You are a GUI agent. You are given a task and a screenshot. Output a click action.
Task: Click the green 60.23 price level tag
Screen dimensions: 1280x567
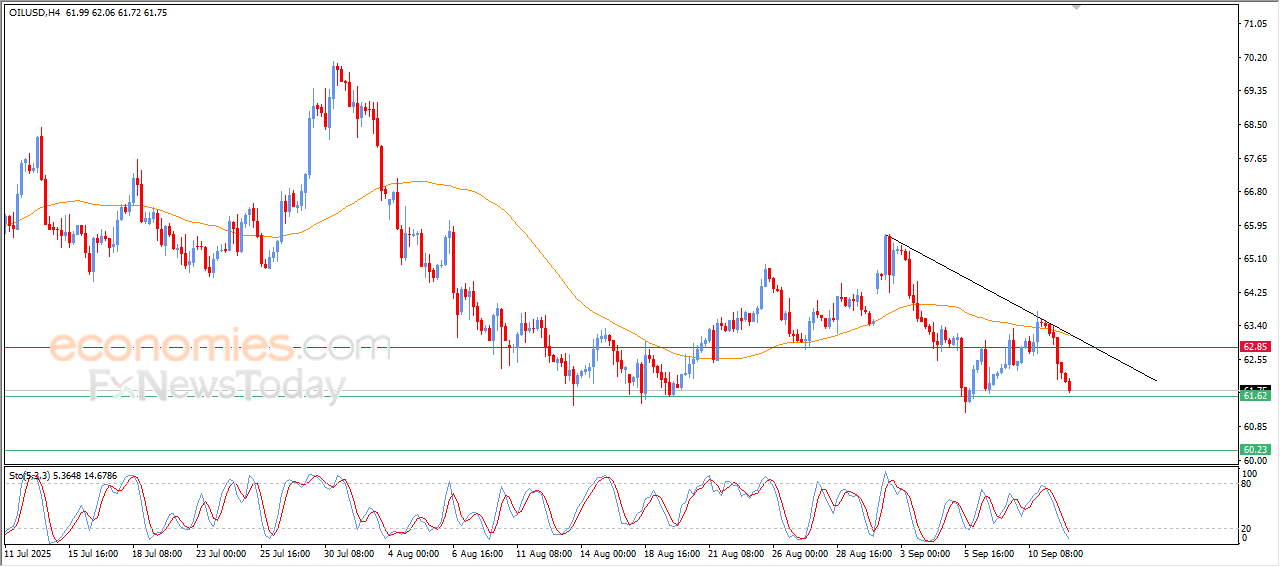[x=1255, y=450]
